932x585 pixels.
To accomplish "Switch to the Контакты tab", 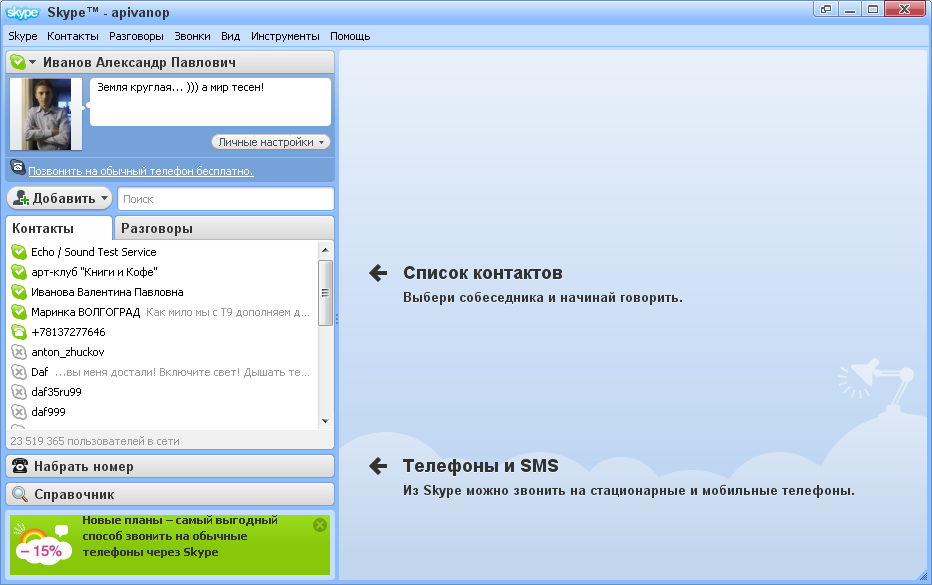I will pyautogui.click(x=59, y=228).
